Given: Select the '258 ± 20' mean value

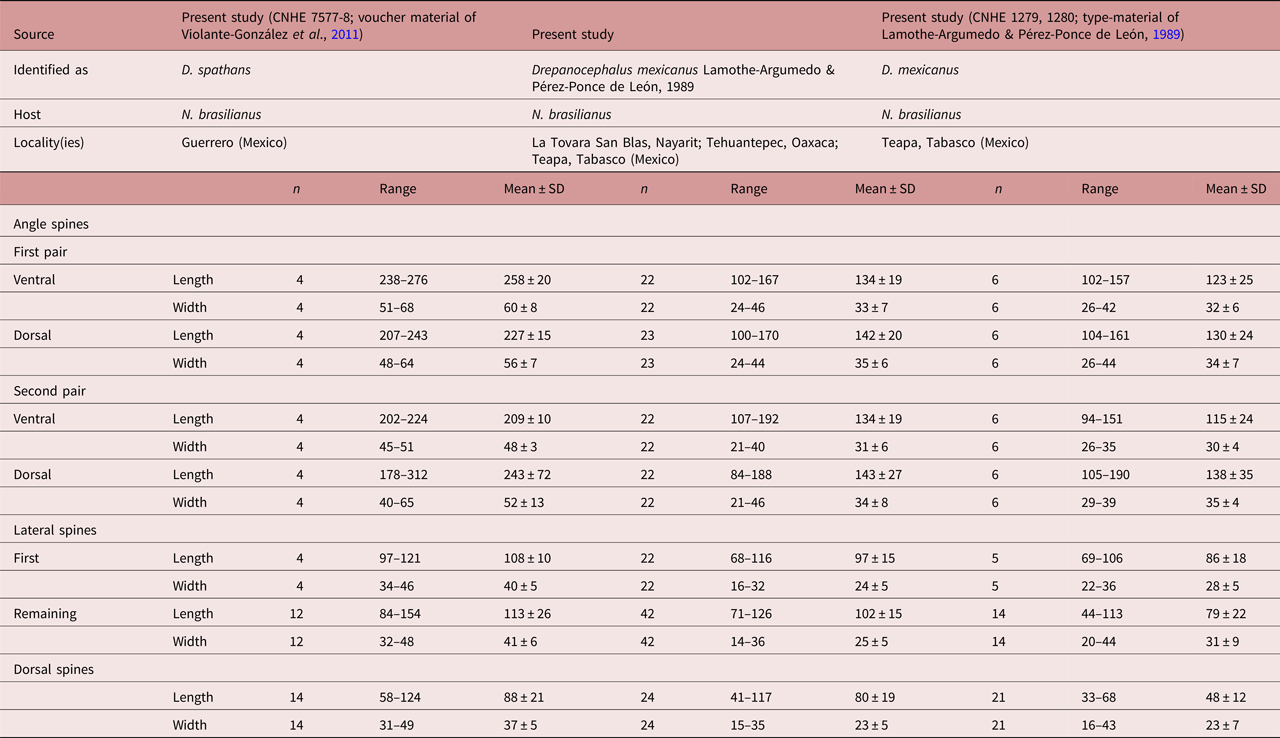Looking at the screenshot, I should pos(527,280).
